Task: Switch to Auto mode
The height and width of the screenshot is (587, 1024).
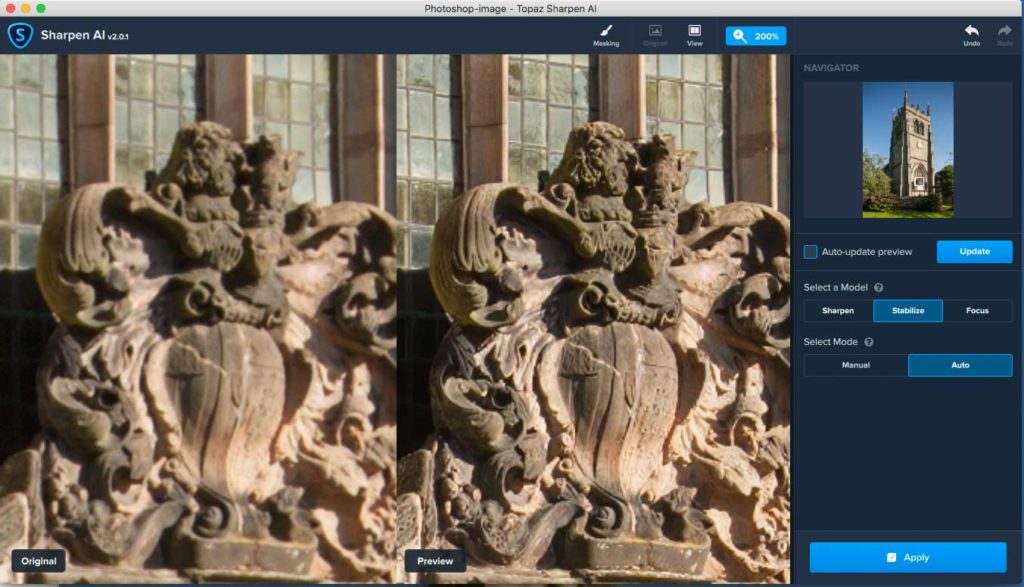Action: (x=960, y=365)
